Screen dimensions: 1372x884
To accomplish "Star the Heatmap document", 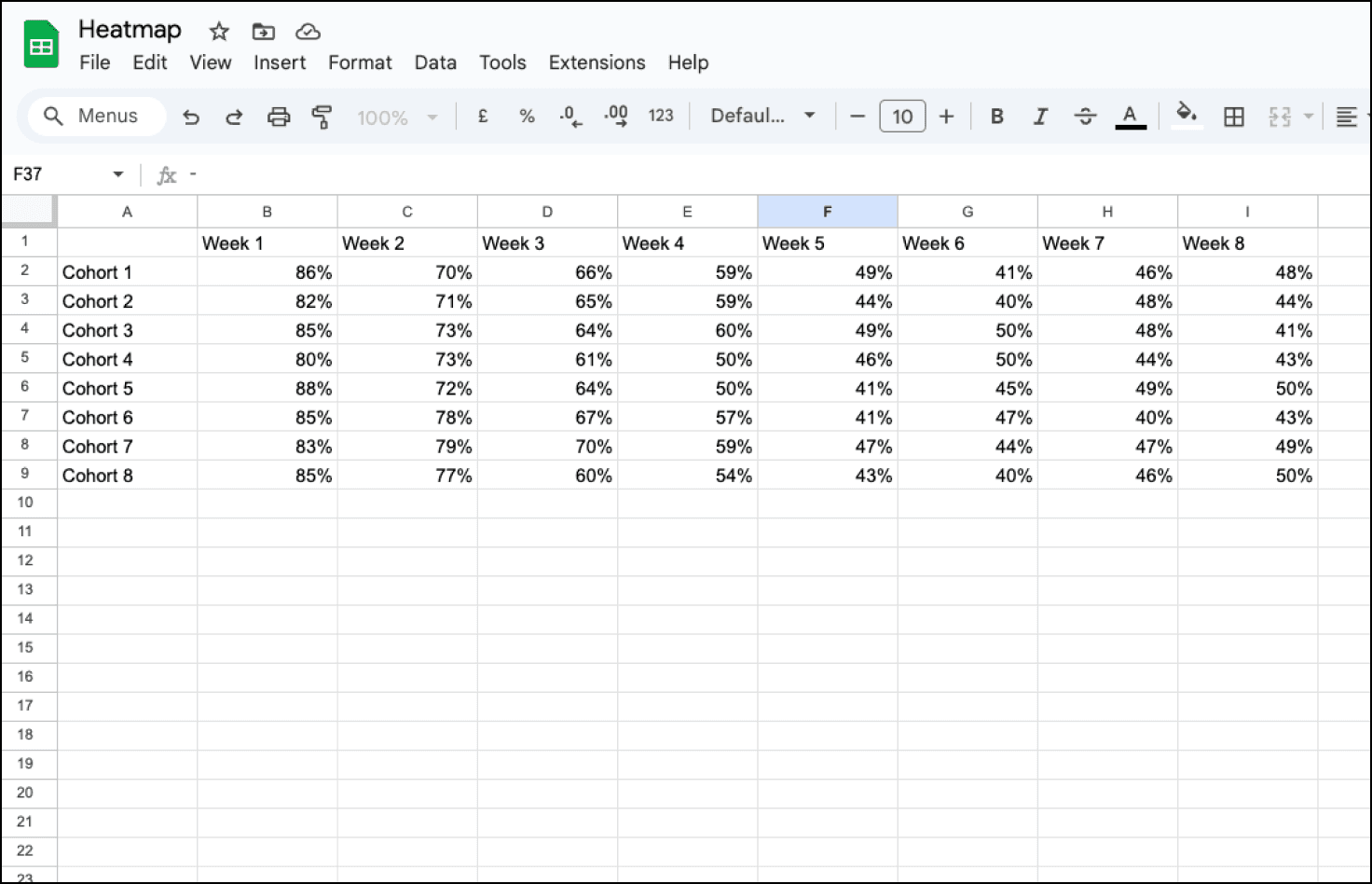I will coord(219,32).
